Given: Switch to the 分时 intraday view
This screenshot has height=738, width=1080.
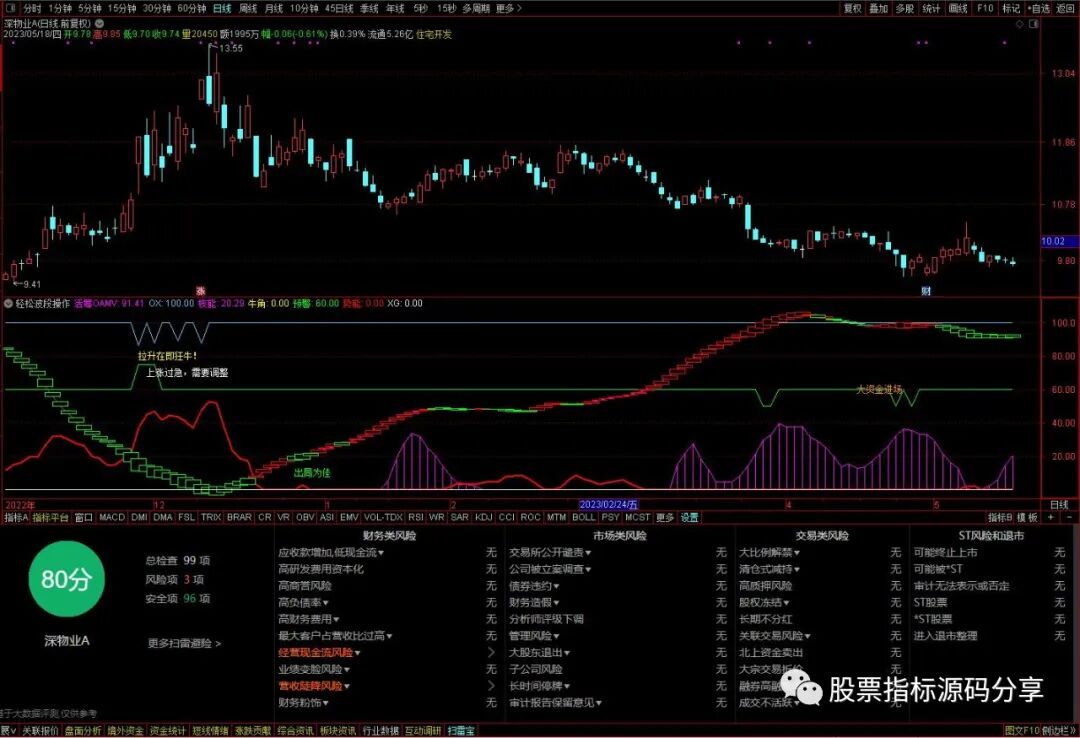Looking at the screenshot, I should pos(32,8).
